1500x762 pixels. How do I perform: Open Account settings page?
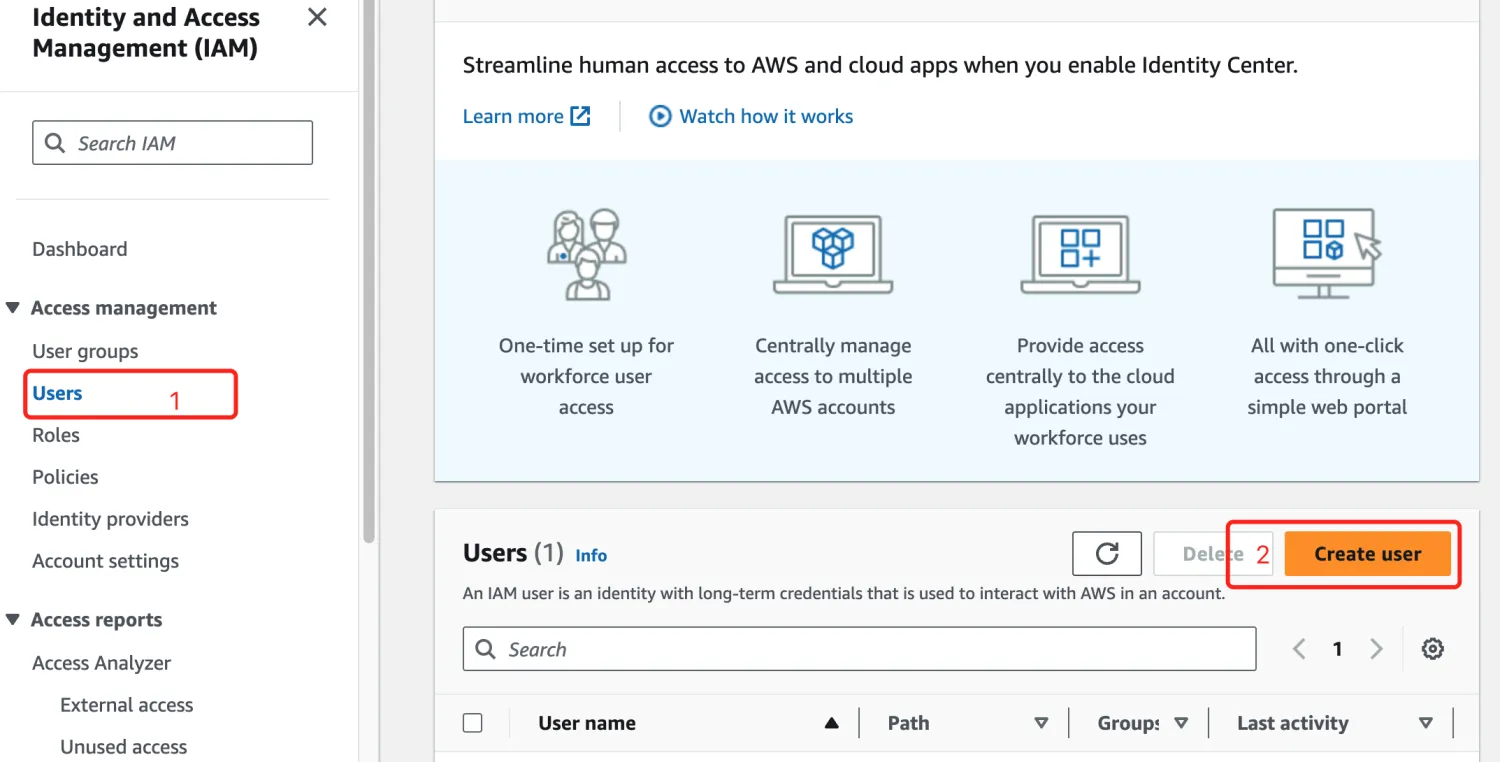tap(105, 561)
